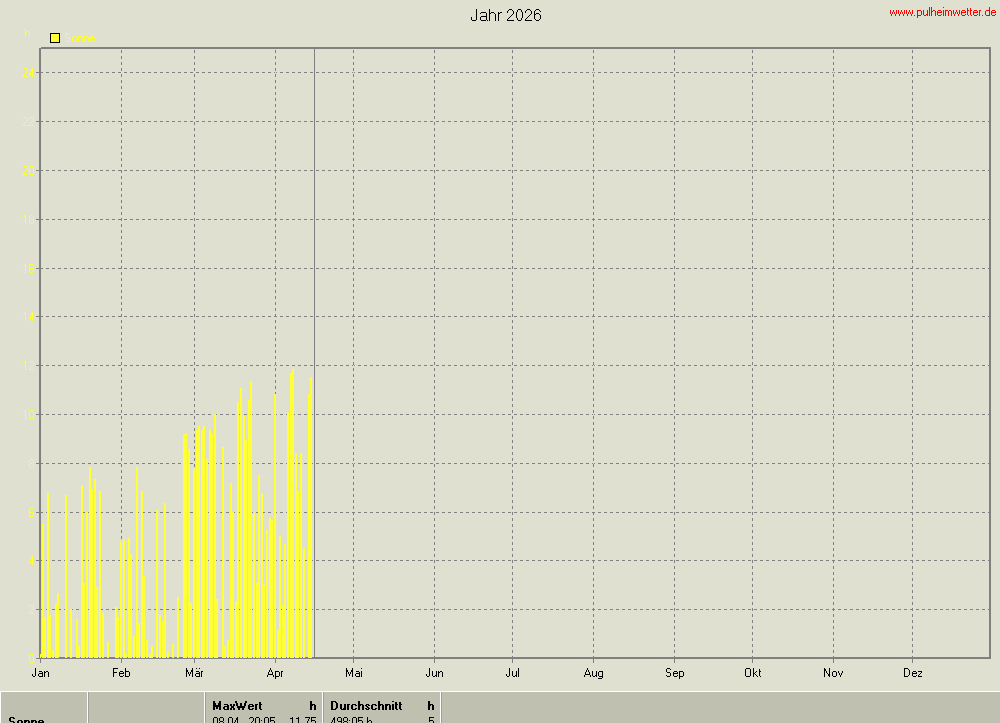
Task: Select the Mai label on the axis
Action: pos(354,673)
